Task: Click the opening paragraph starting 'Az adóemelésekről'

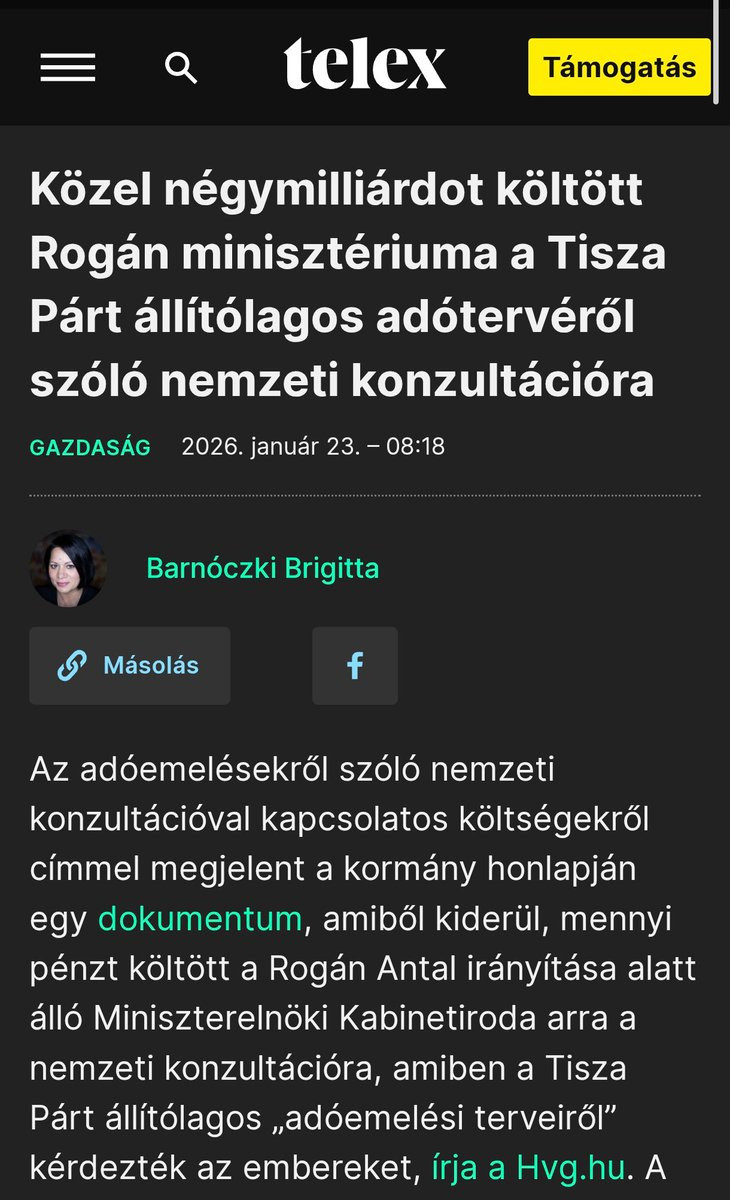Action: 364,967
